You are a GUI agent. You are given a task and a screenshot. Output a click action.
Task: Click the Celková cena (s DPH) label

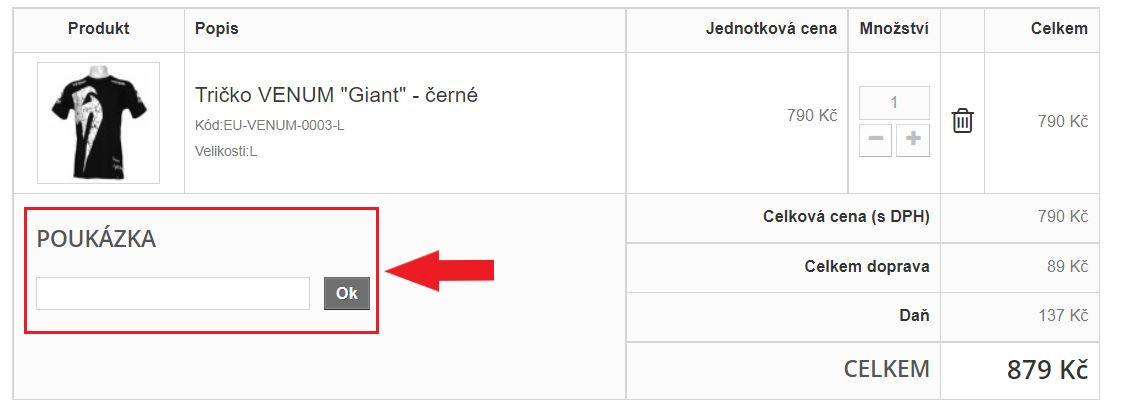pos(846,216)
